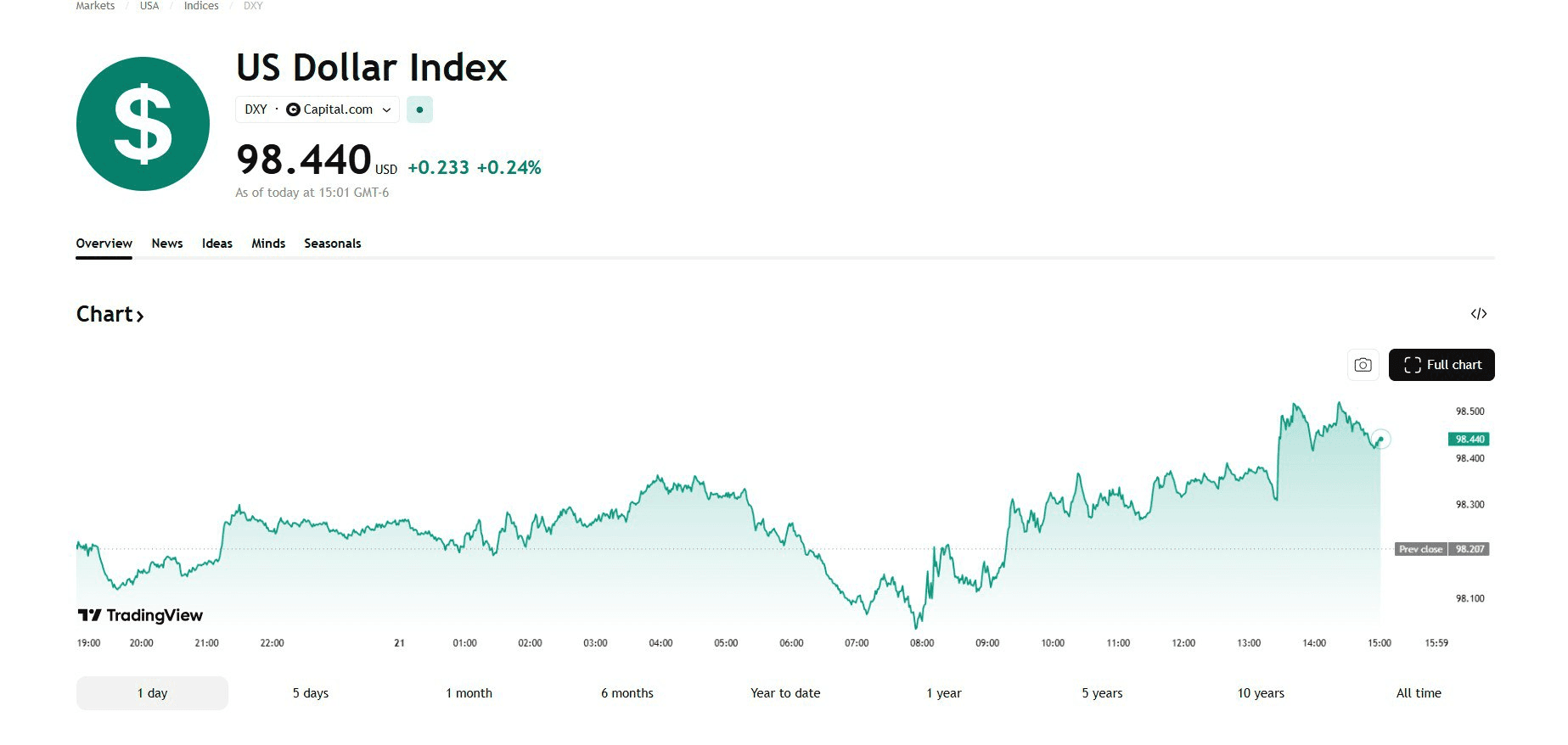Click the Prev close 98.207 label
This screenshot has width=1568, height=745.
click(x=1442, y=549)
